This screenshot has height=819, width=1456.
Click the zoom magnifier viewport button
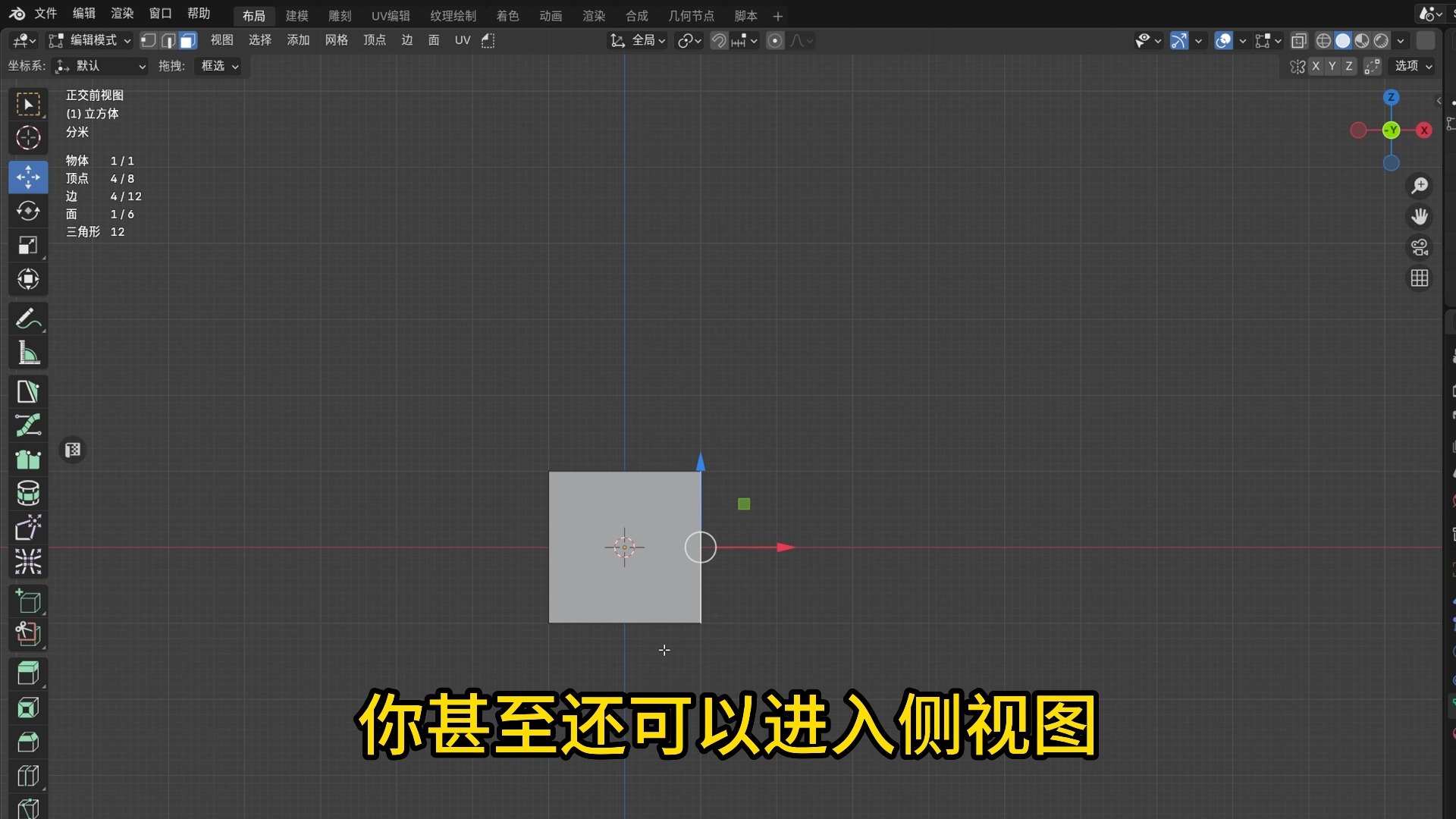(x=1420, y=185)
